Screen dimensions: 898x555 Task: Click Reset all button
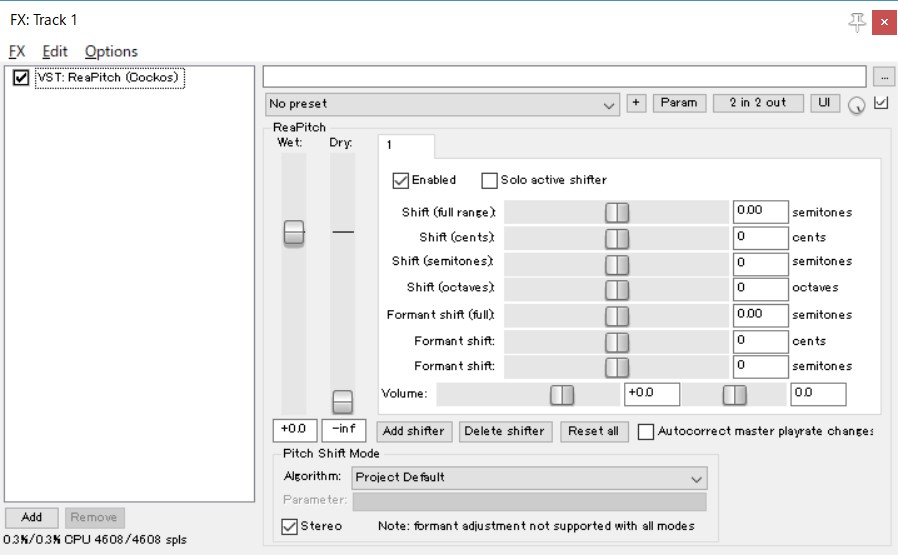pyautogui.click(x=593, y=431)
